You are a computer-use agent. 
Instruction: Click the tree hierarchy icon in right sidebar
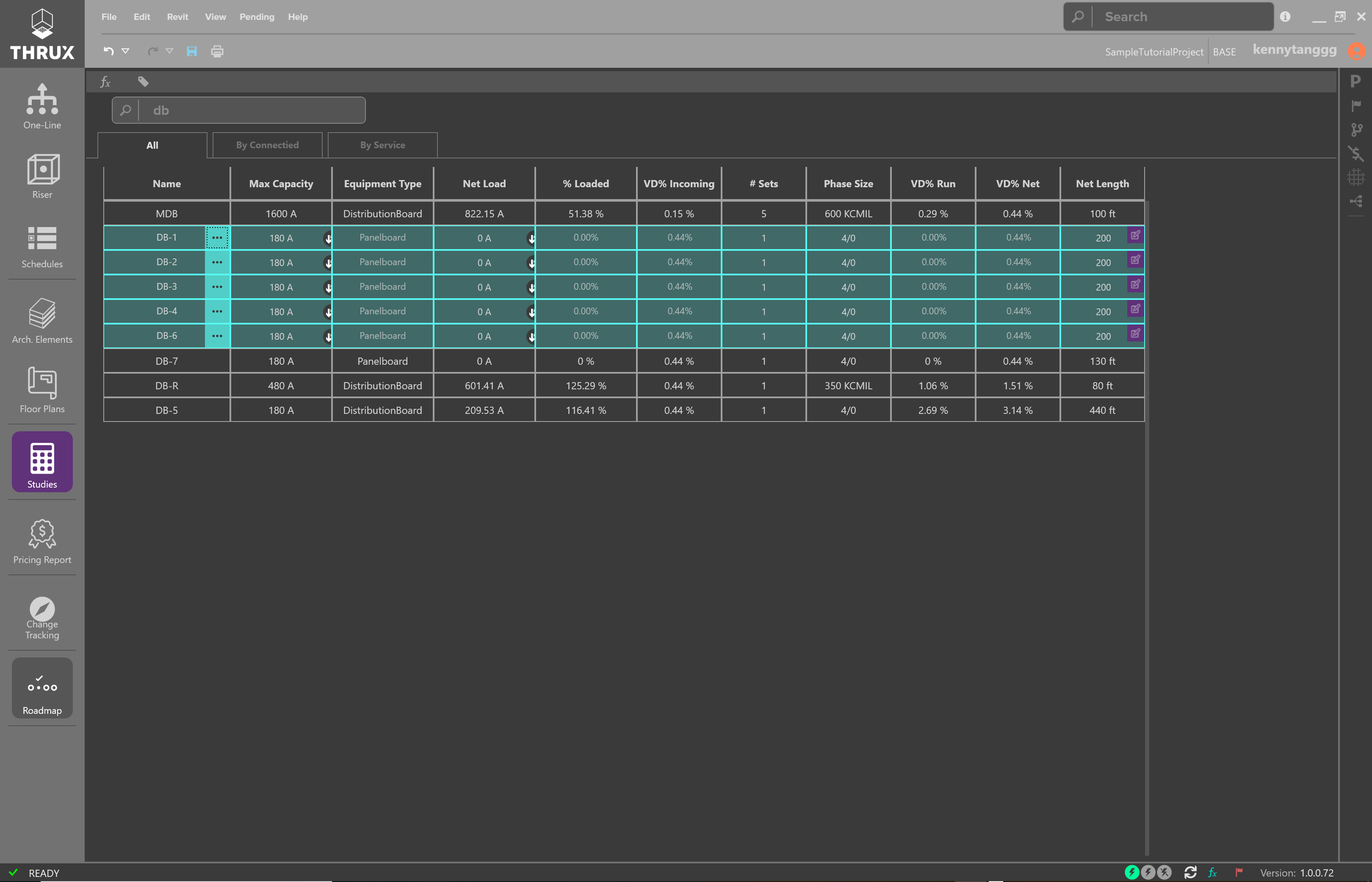click(x=1355, y=201)
